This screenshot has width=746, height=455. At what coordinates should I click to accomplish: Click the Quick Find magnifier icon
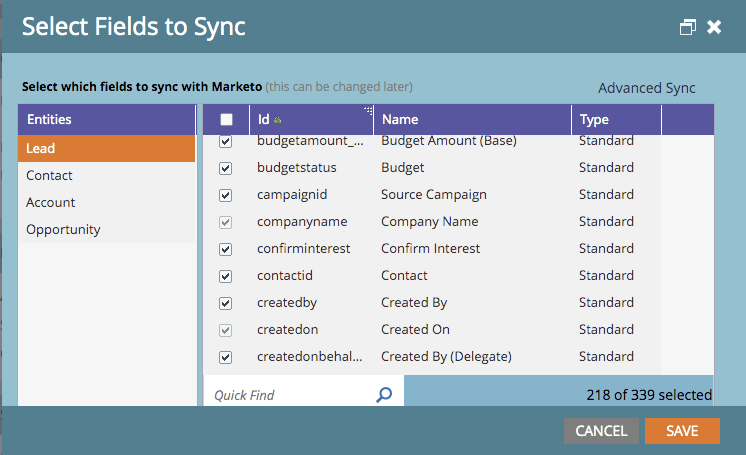384,395
